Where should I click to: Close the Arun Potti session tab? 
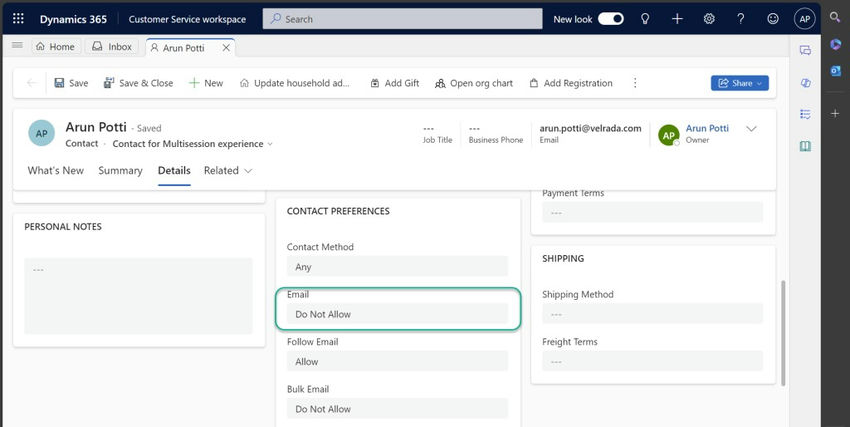226,48
